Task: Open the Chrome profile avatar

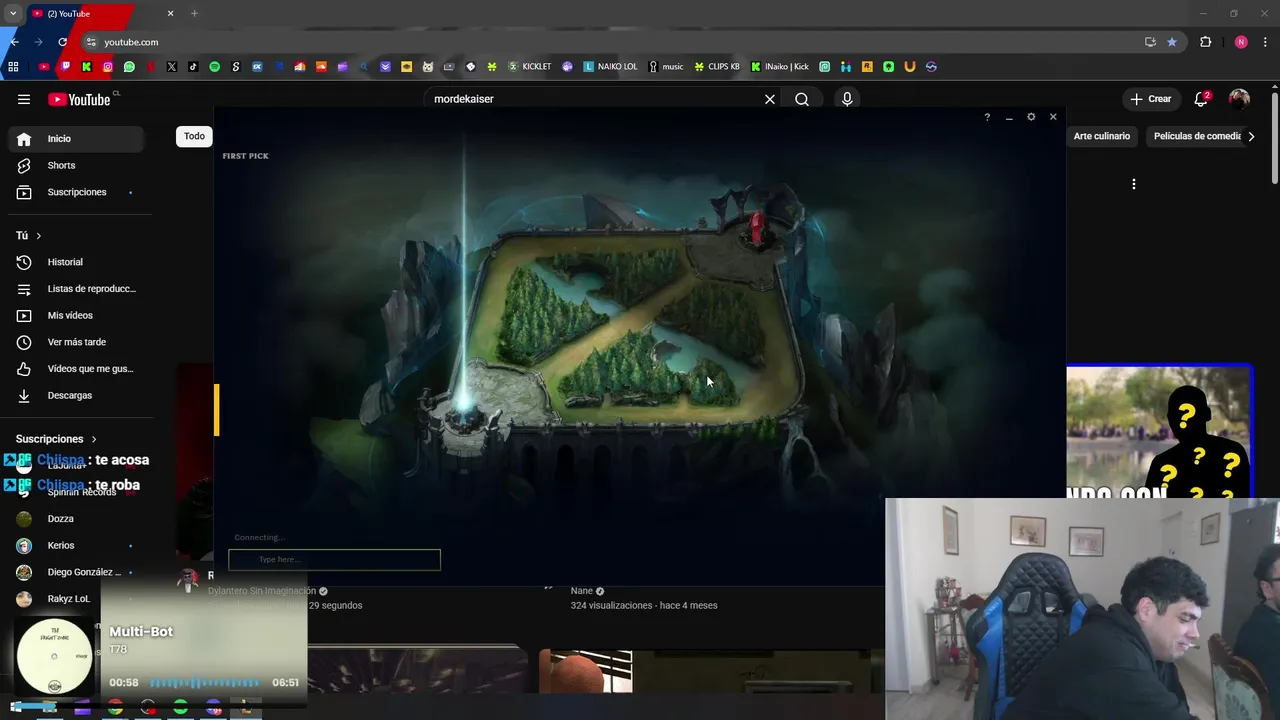Action: pyautogui.click(x=1241, y=42)
